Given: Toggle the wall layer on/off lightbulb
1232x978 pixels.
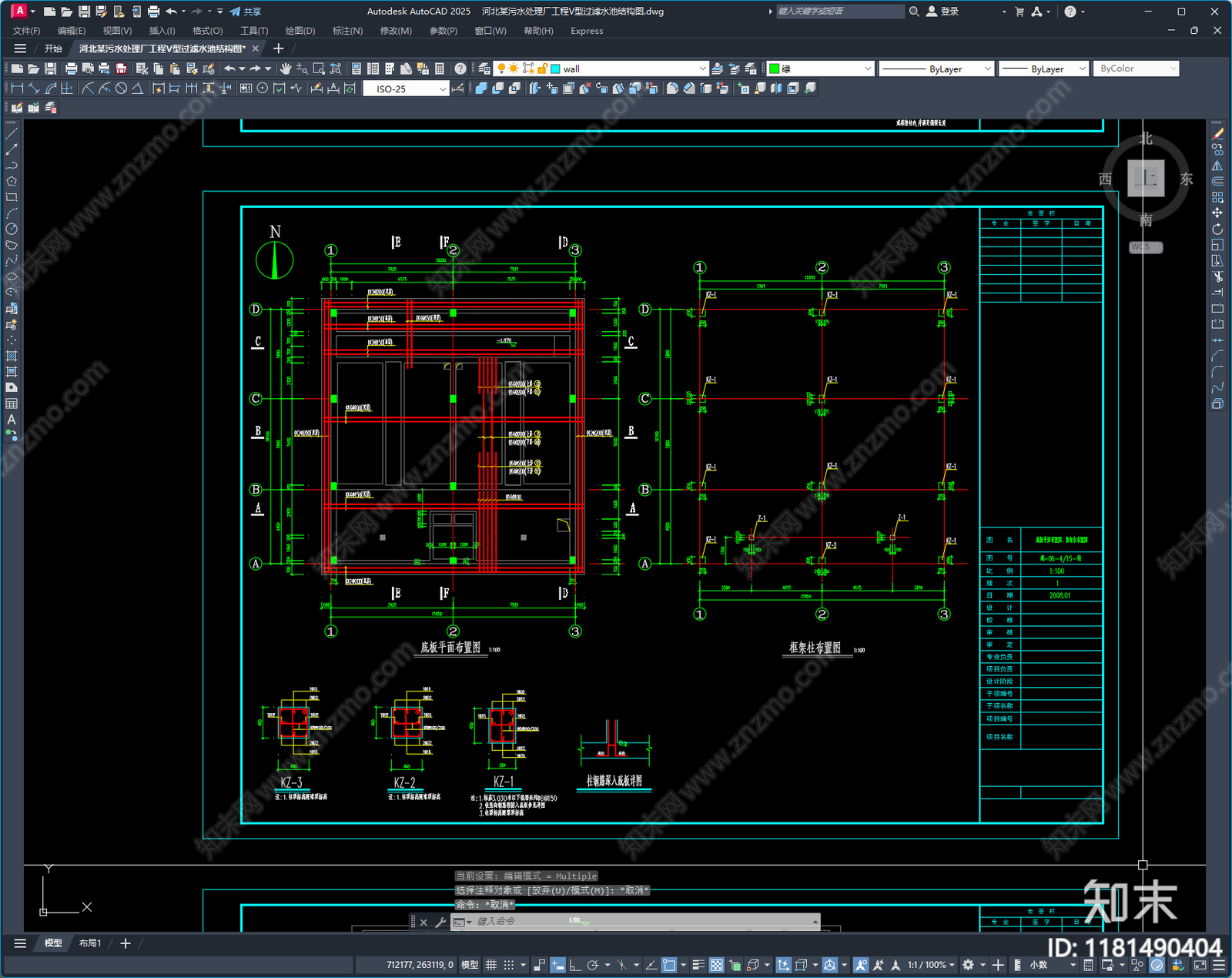Looking at the screenshot, I should [x=501, y=69].
